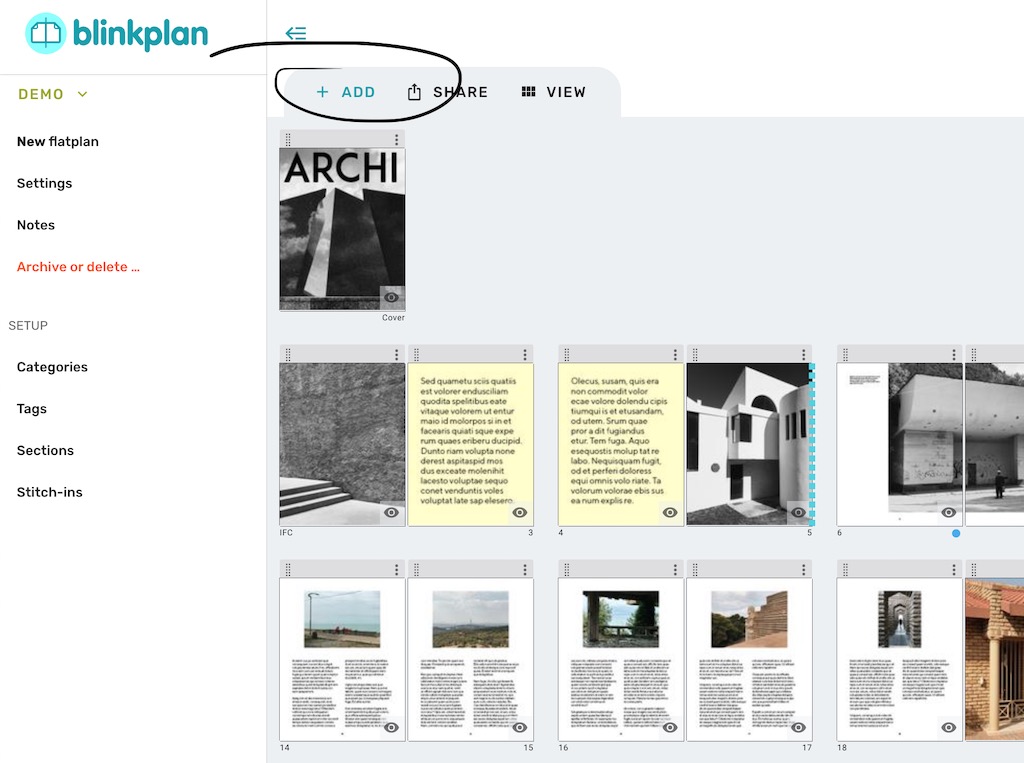
Task: Click the New flatplan link
Action: tap(57, 141)
